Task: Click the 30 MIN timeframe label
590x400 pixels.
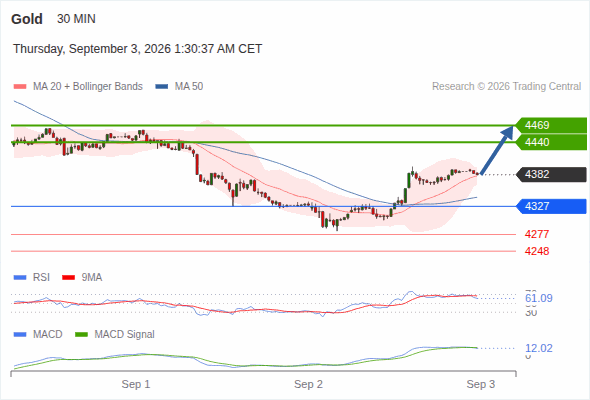Action: tap(76, 19)
